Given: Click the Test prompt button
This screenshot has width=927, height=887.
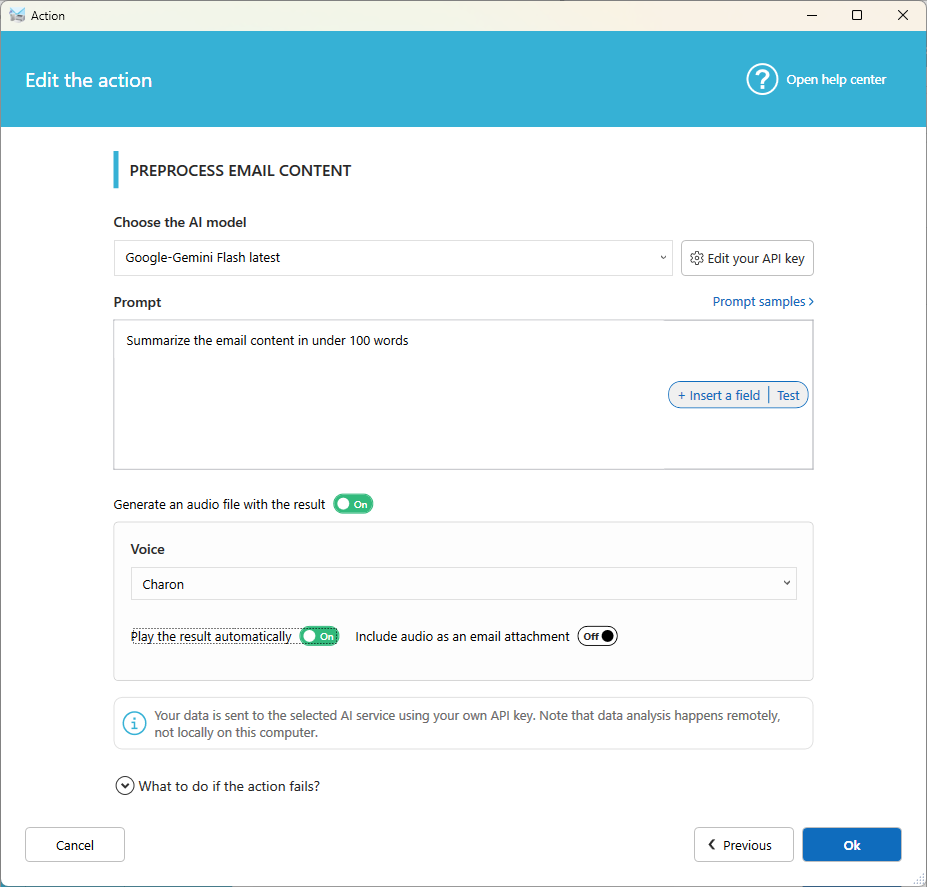Looking at the screenshot, I should click(x=787, y=395).
